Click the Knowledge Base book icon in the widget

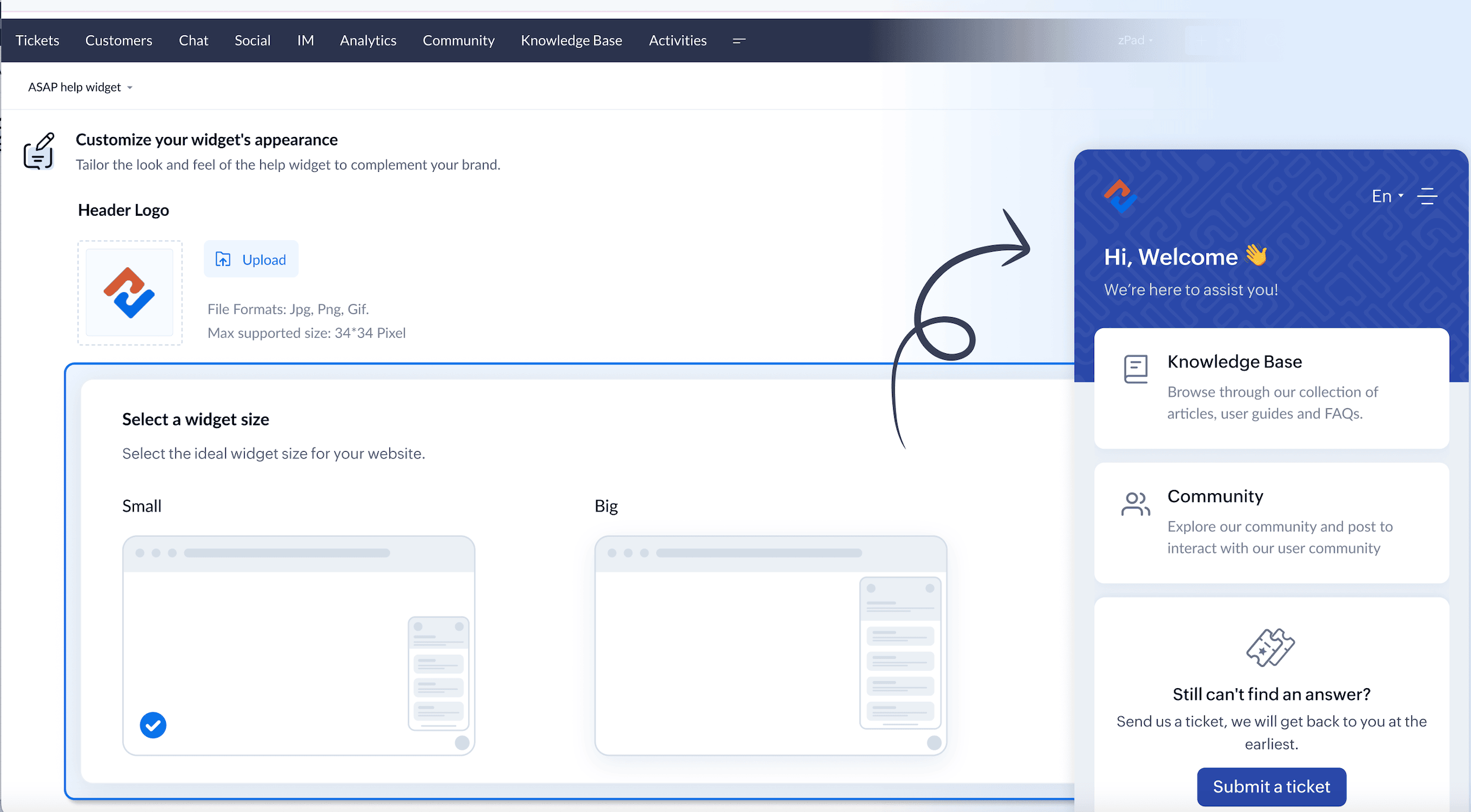tap(1136, 369)
